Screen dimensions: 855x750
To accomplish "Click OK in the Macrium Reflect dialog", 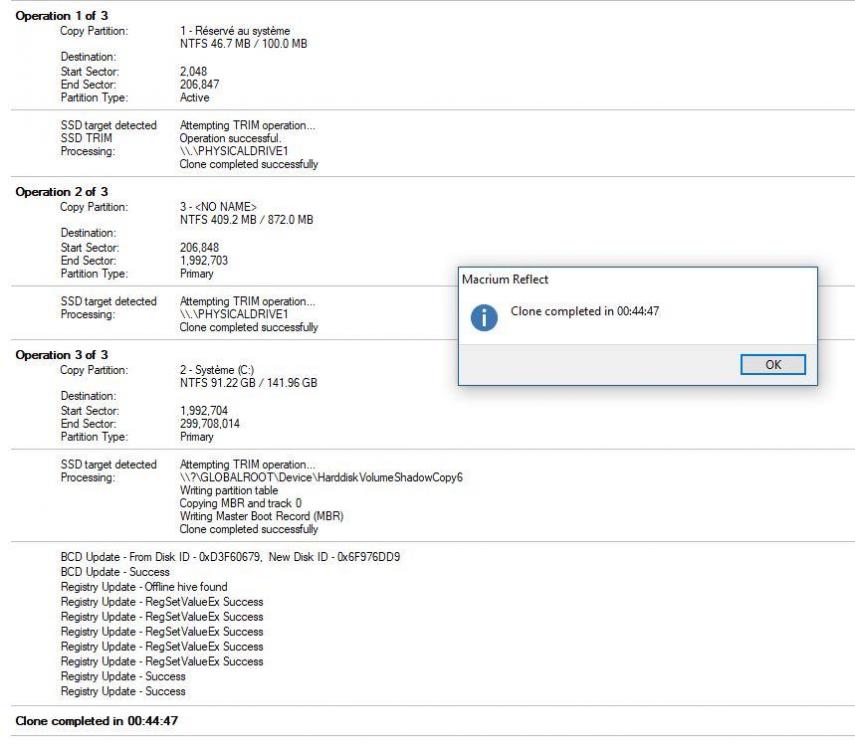I will [773, 364].
